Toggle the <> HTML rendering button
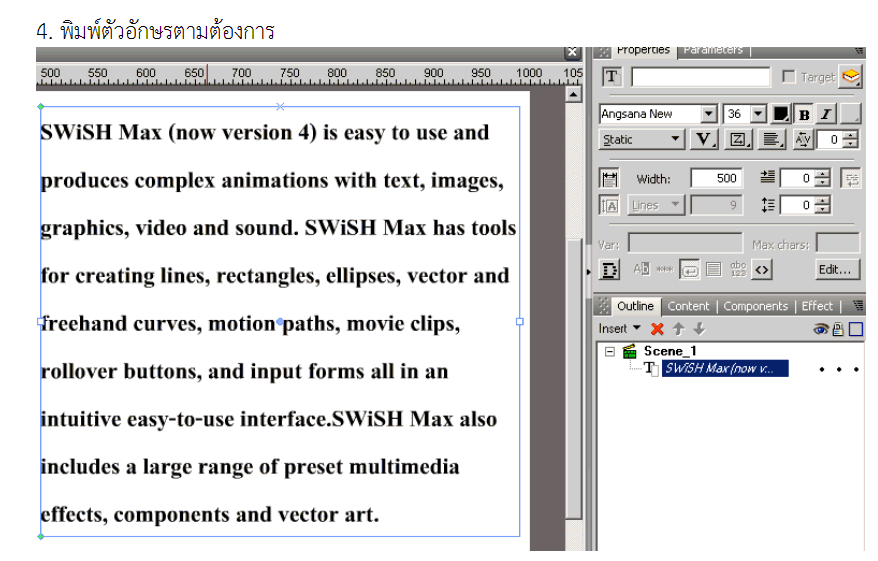 click(x=762, y=270)
